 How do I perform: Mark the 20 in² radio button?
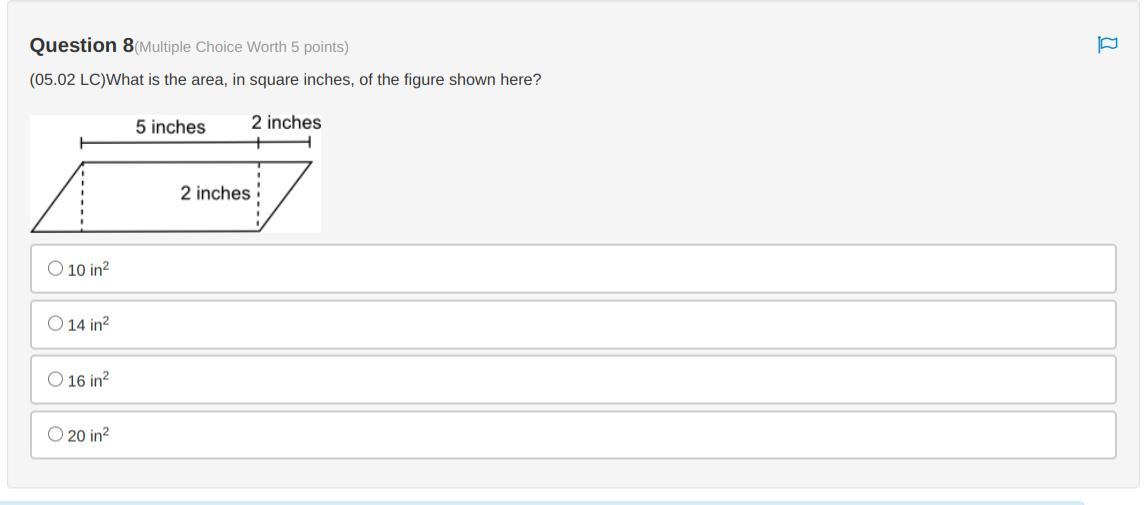(55, 434)
